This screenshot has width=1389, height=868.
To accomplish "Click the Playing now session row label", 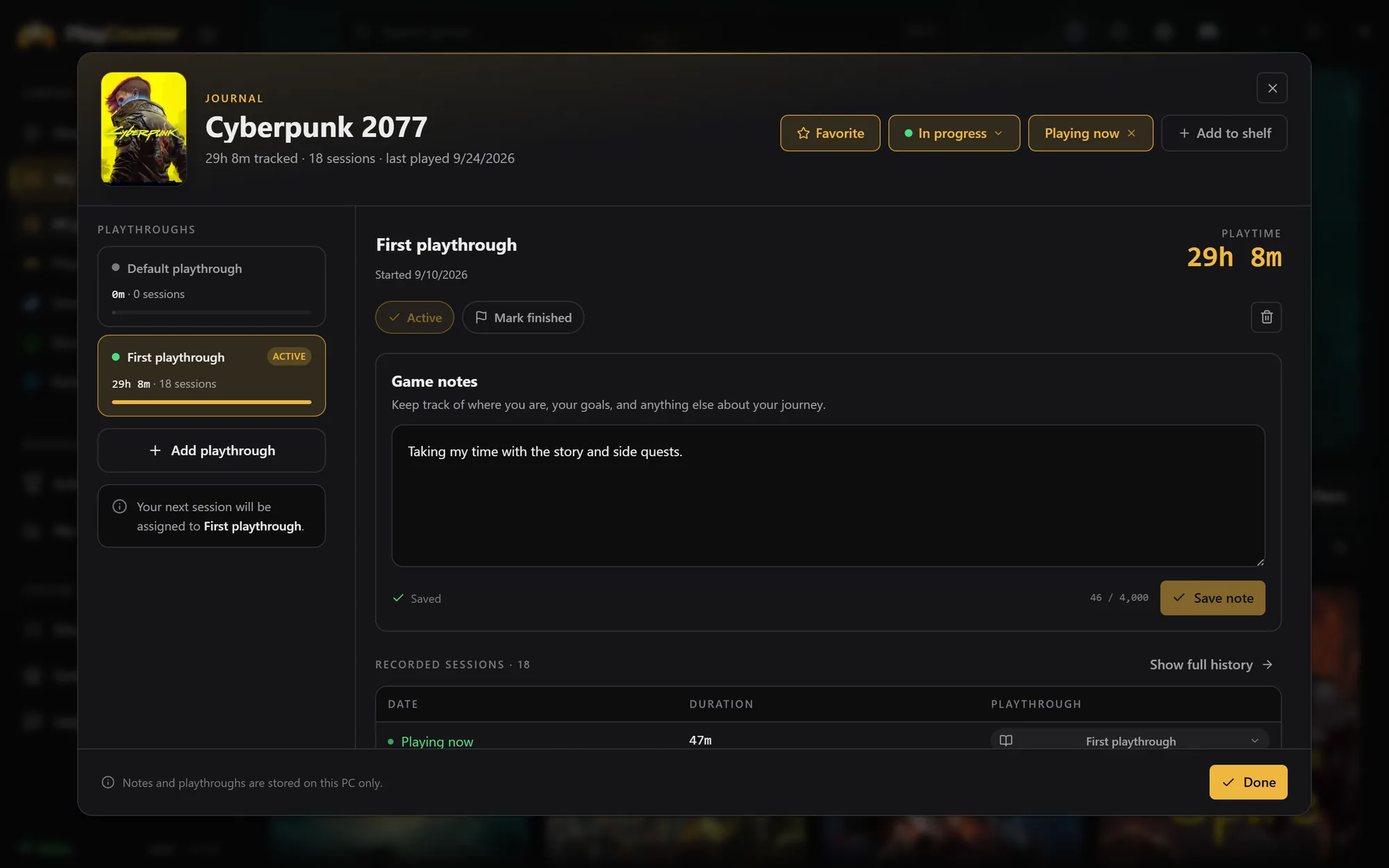I will point(437,742).
